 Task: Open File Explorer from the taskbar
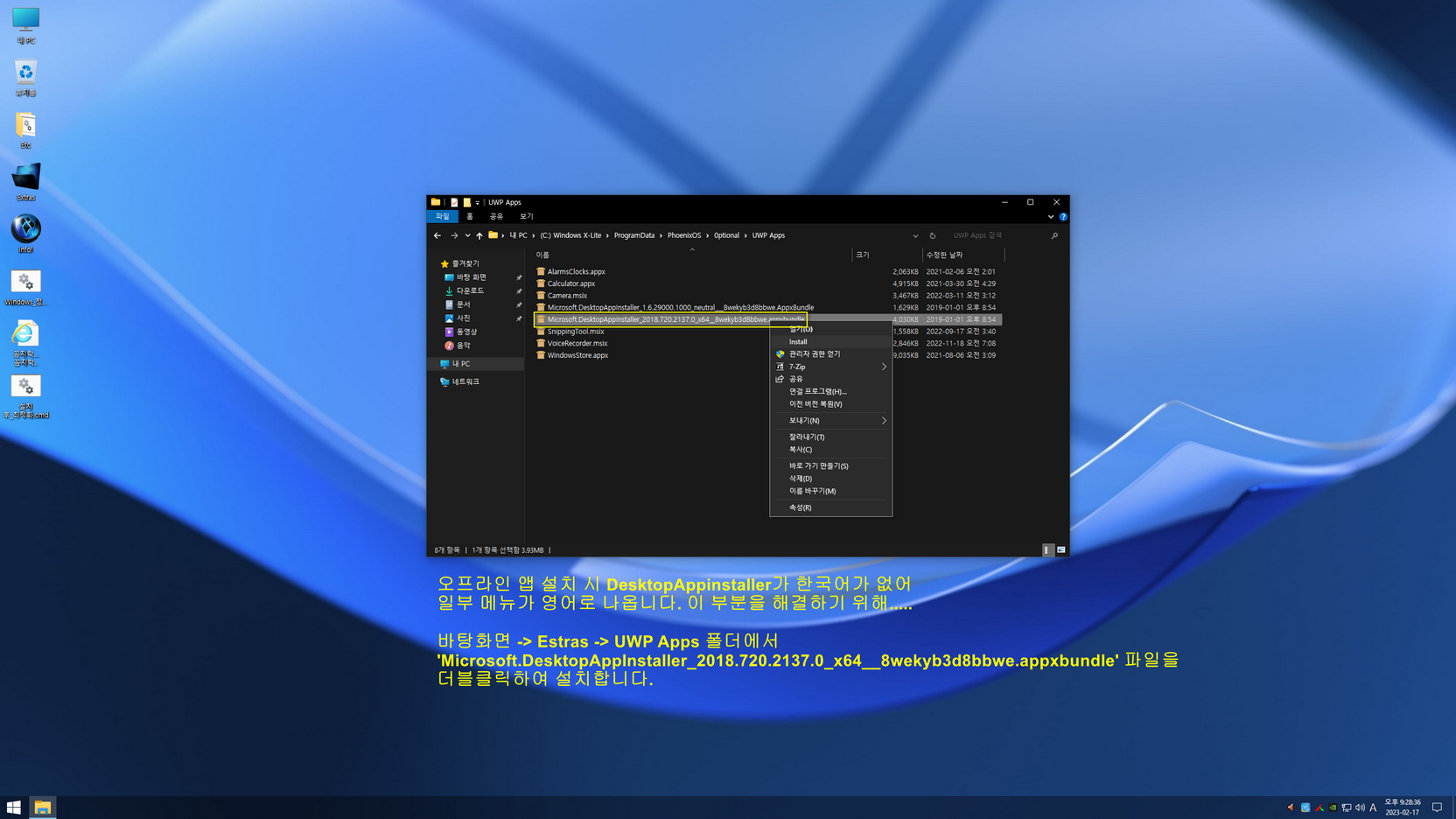tap(42, 807)
